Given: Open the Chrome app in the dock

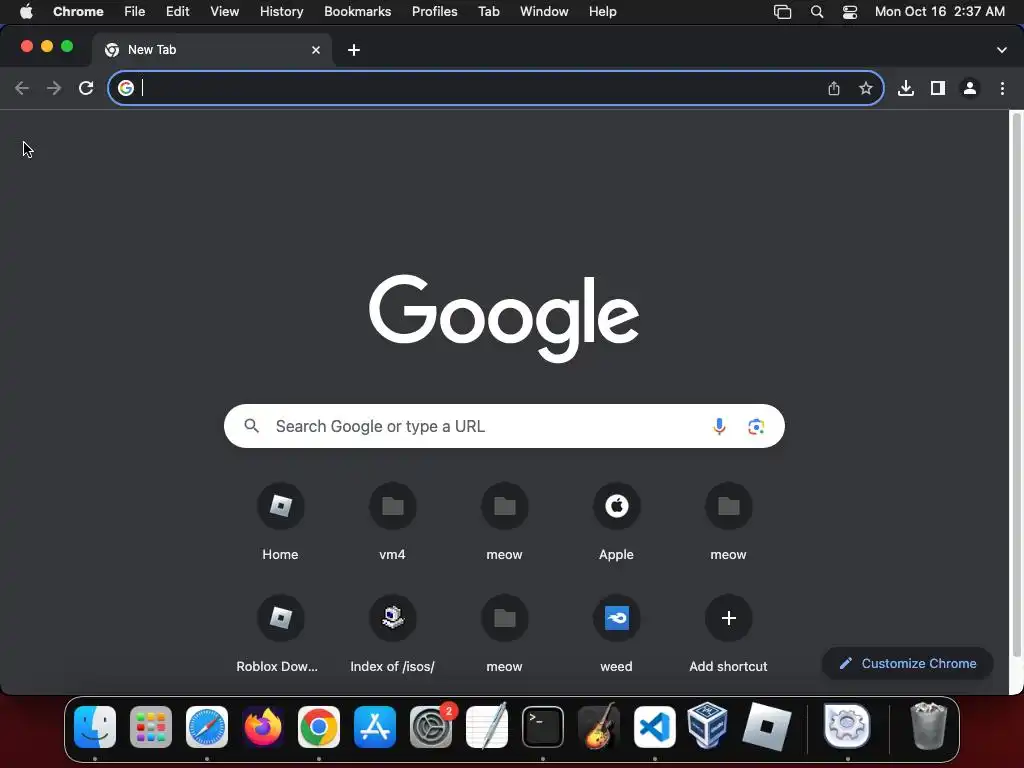Looking at the screenshot, I should (319, 727).
